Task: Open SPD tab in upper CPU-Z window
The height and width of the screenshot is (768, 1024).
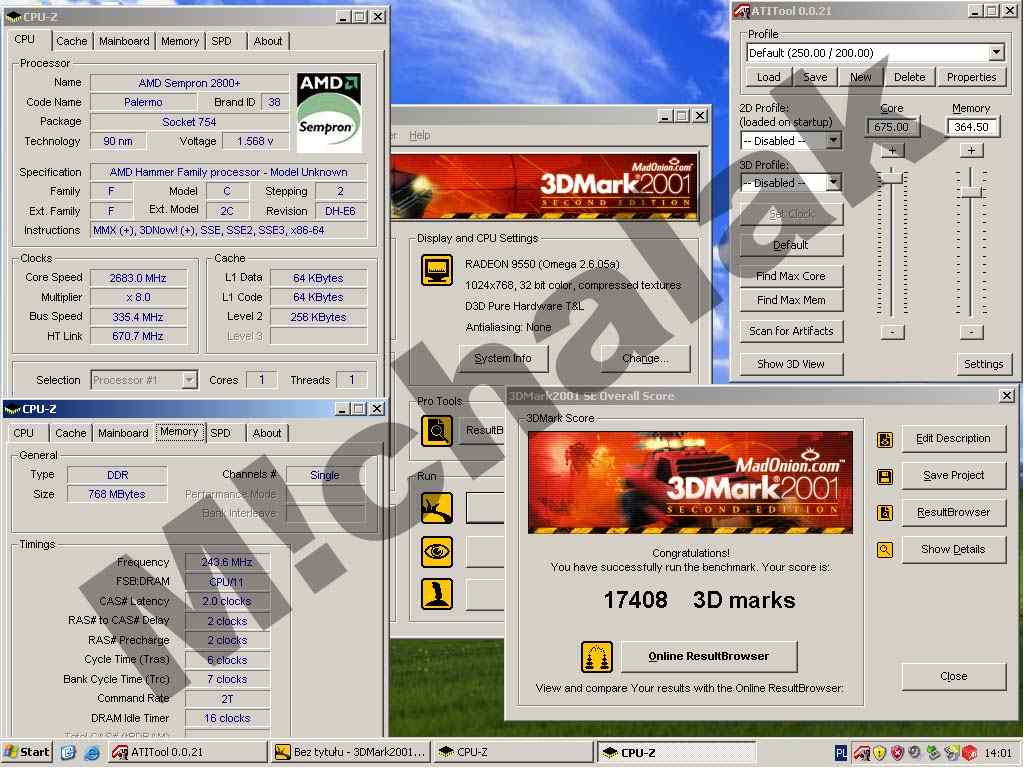Action: pyautogui.click(x=221, y=41)
